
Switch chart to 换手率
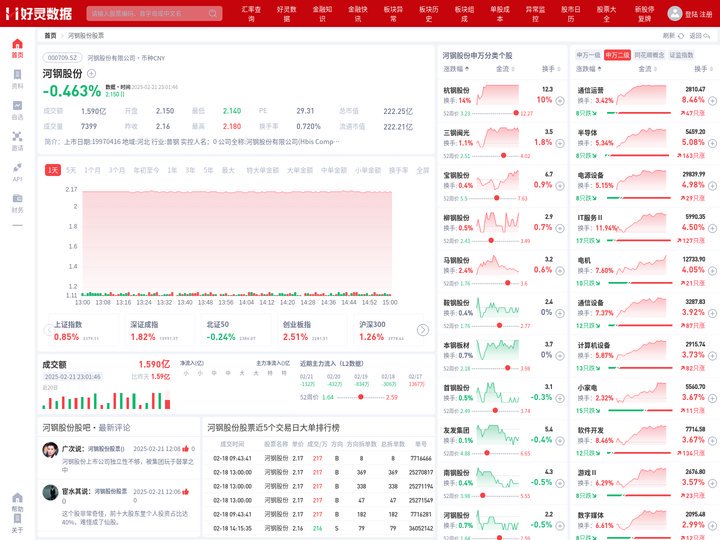pyautogui.click(x=399, y=170)
